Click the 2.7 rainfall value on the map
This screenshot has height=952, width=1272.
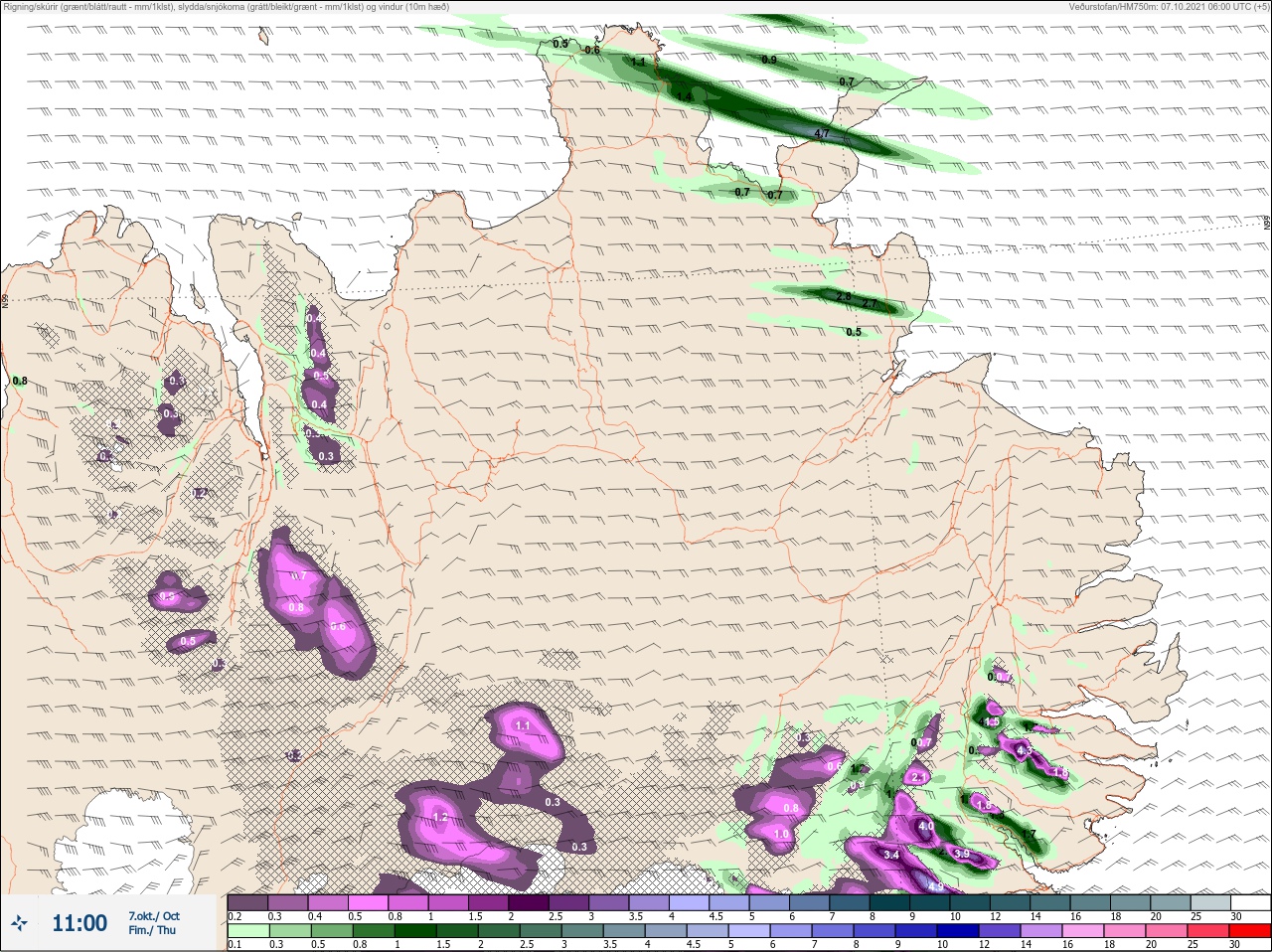[x=870, y=303]
